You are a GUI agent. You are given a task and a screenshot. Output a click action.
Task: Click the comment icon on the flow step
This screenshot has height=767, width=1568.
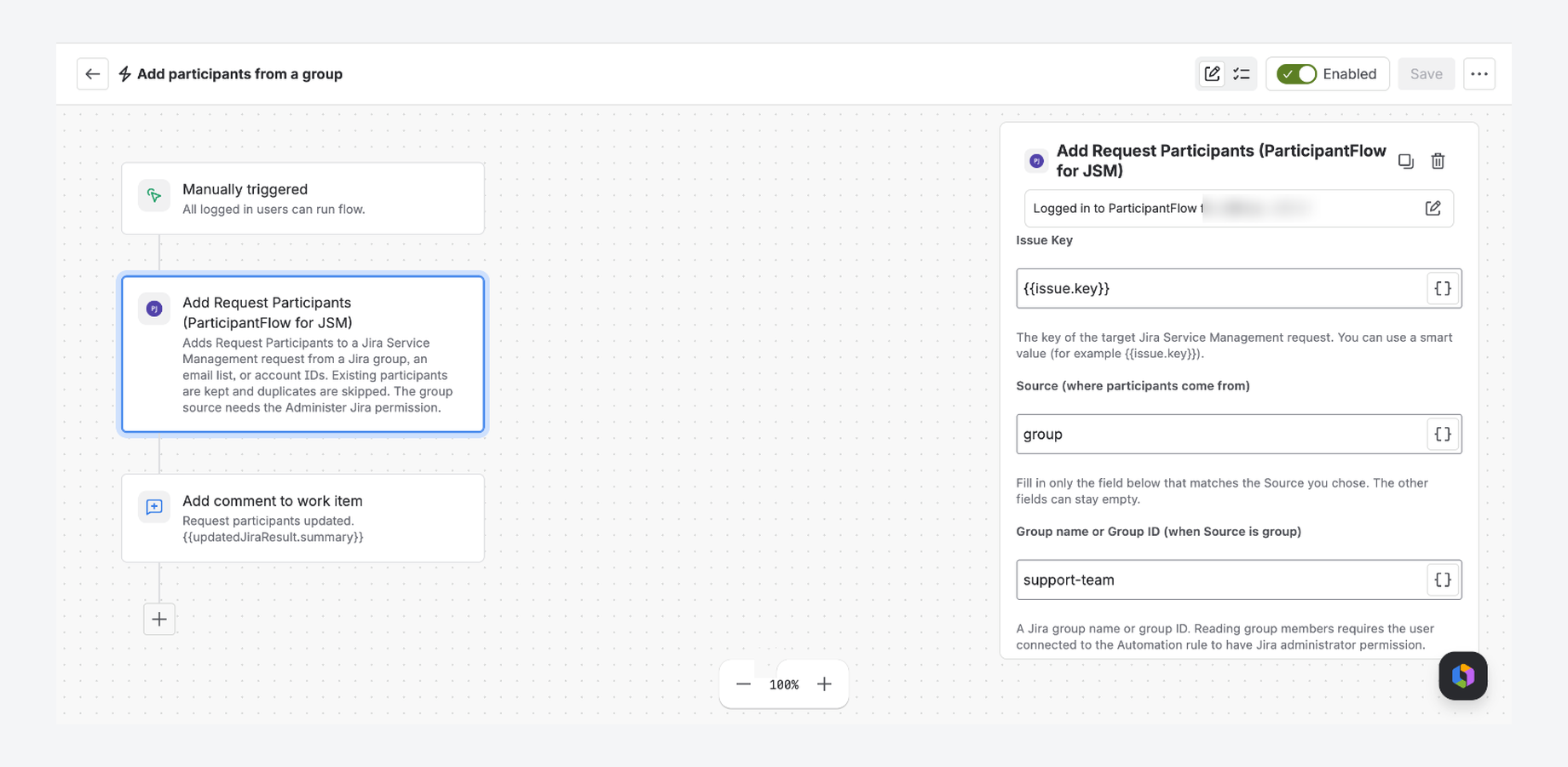[154, 507]
